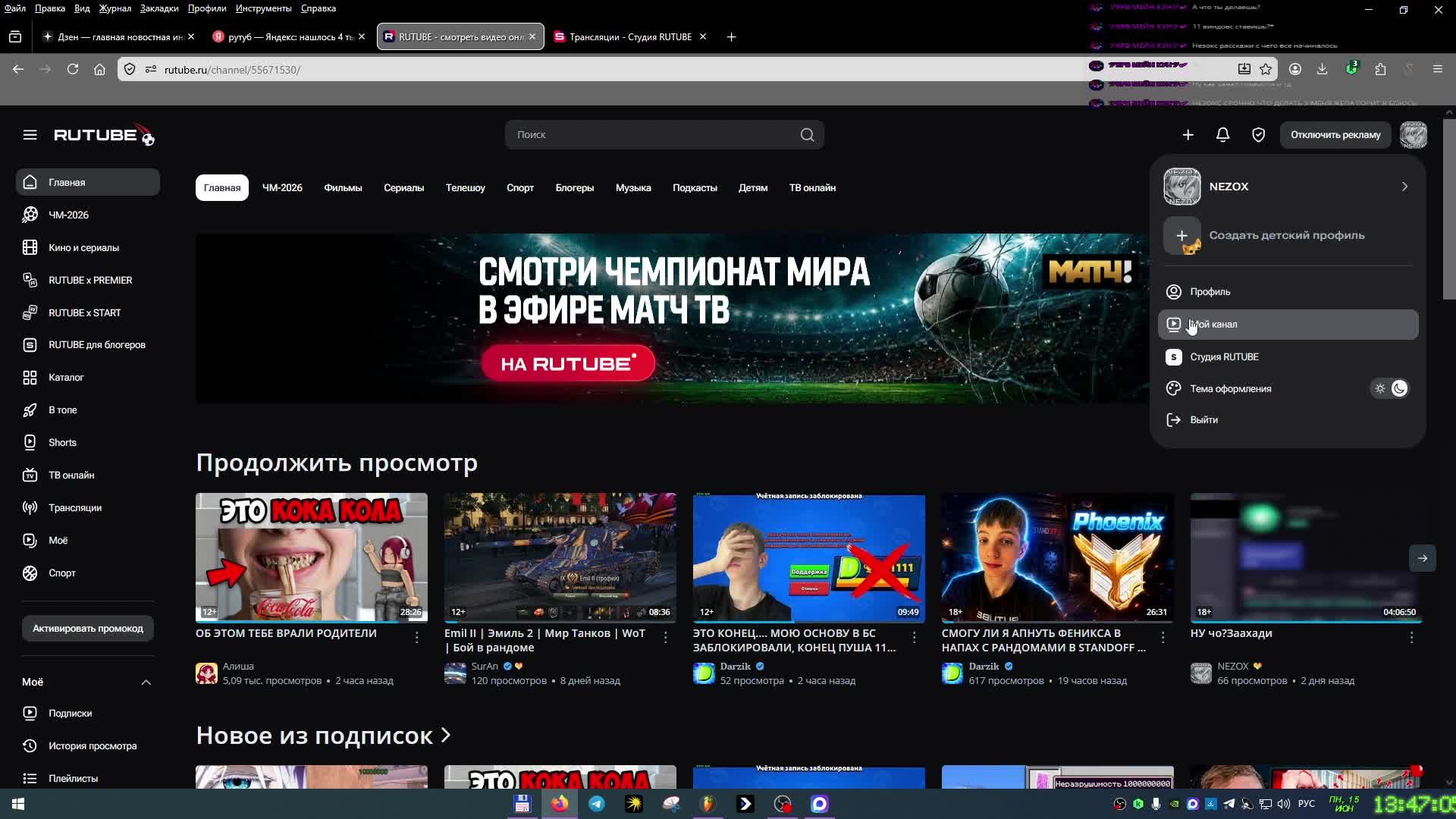Open ЧМ-2026 in the sidebar
This screenshot has width=1456, height=819.
click(87, 215)
